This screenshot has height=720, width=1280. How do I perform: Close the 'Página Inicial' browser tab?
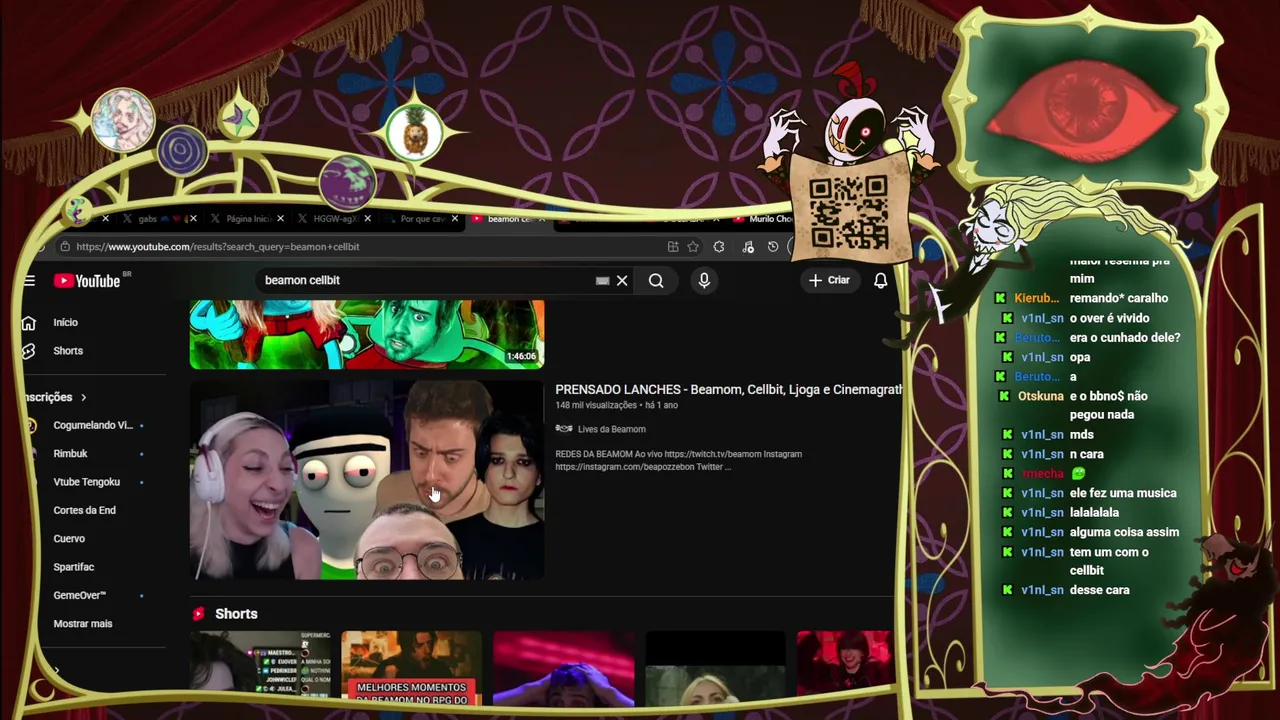click(x=280, y=219)
